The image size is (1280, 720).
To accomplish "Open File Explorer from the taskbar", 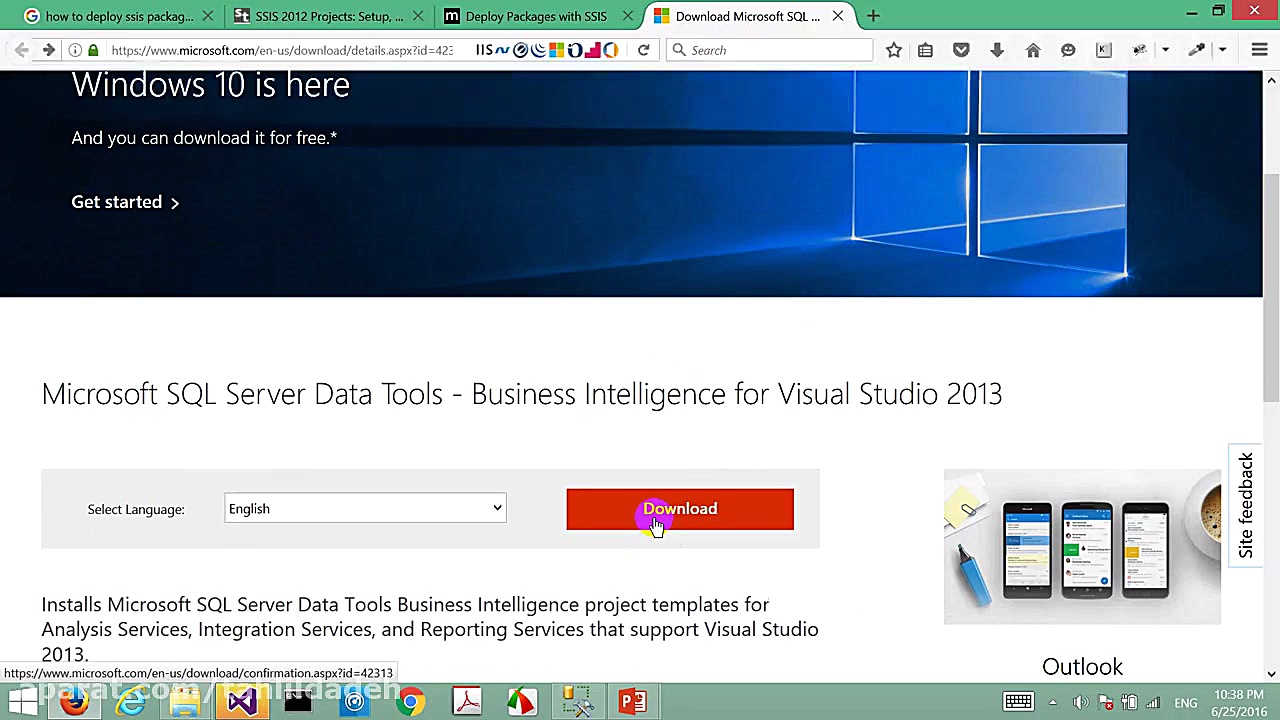I will (x=186, y=702).
